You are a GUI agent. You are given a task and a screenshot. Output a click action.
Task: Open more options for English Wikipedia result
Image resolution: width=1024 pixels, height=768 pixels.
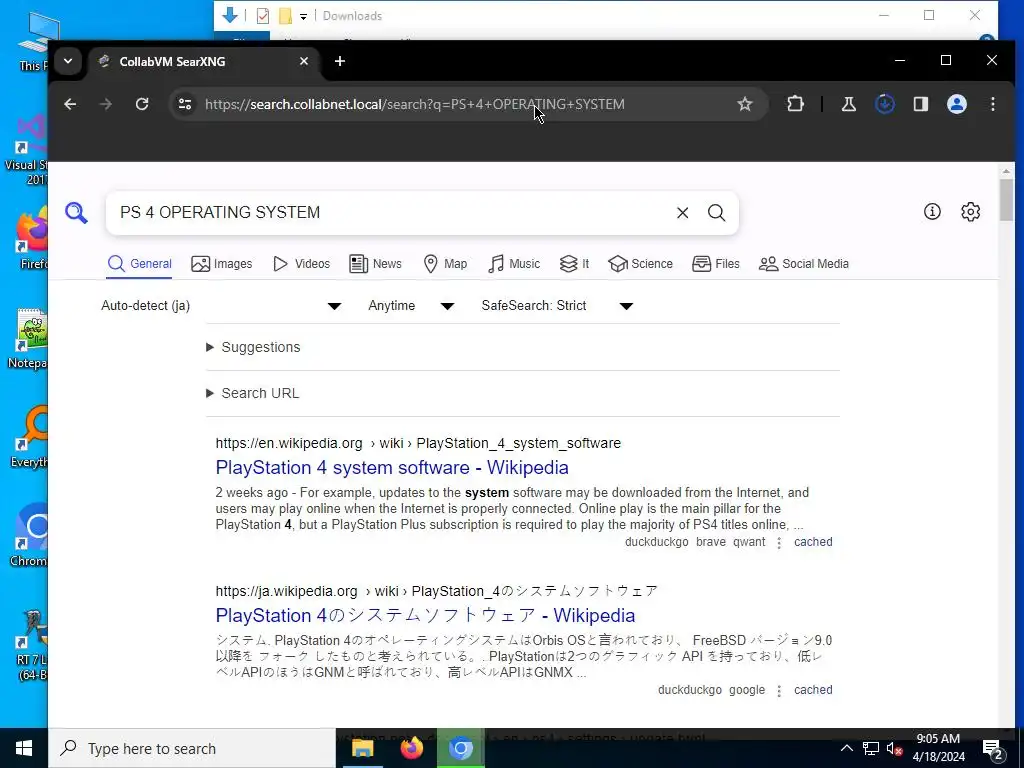[779, 543]
